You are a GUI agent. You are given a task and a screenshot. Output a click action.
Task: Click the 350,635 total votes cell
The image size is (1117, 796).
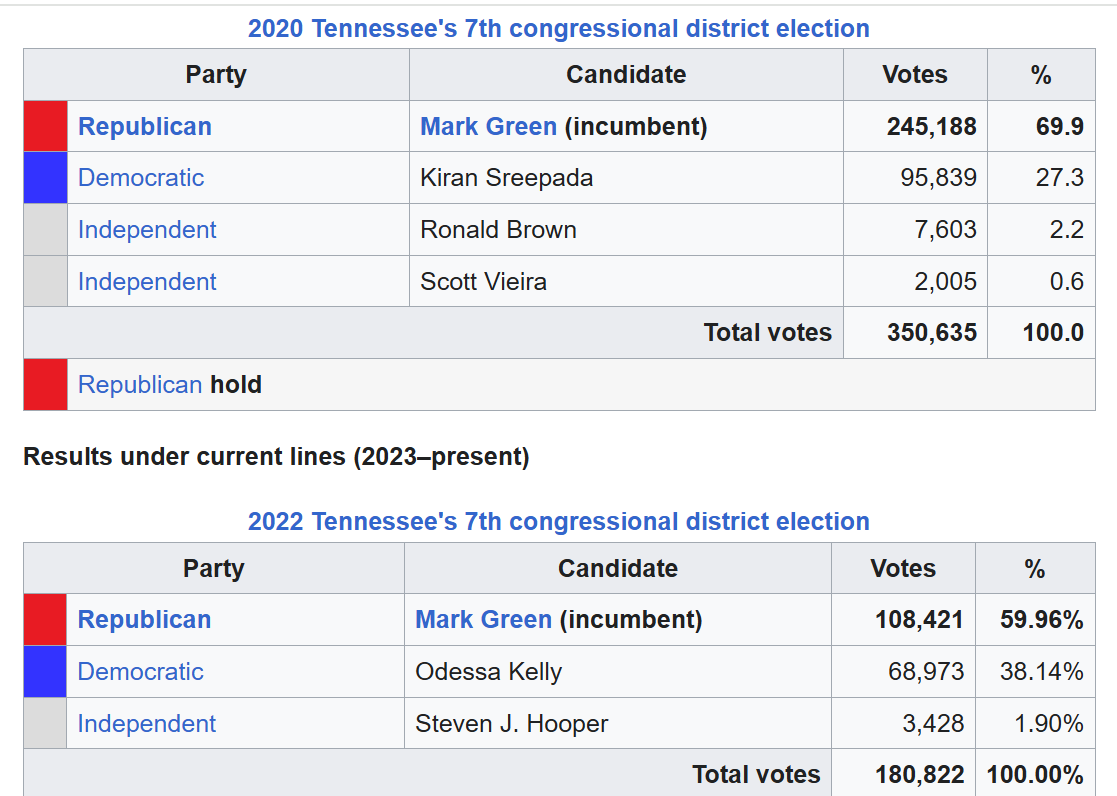[x=915, y=333]
